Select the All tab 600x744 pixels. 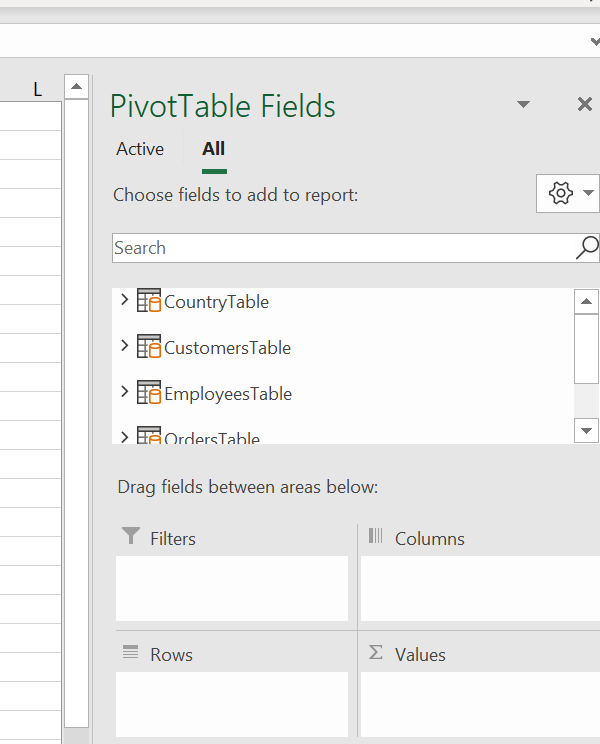(213, 149)
